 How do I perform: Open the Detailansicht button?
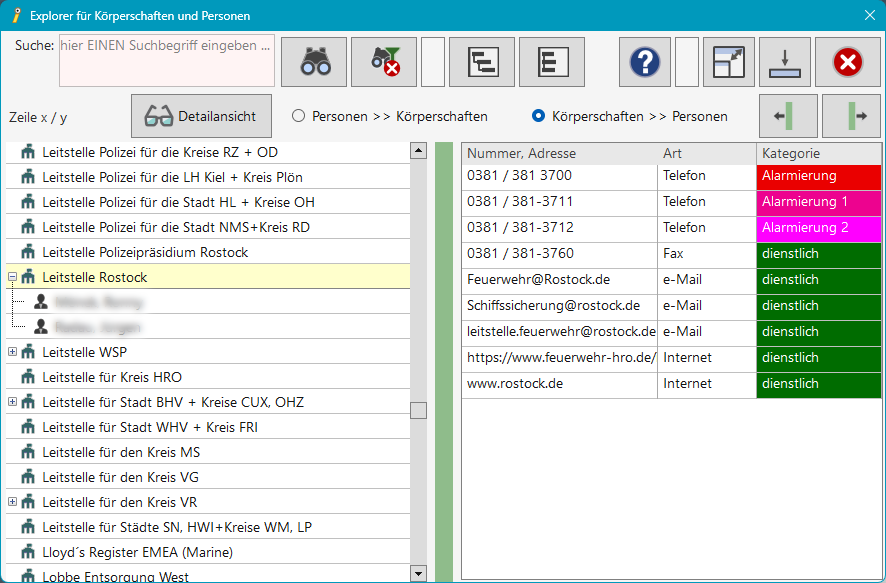[x=201, y=116]
